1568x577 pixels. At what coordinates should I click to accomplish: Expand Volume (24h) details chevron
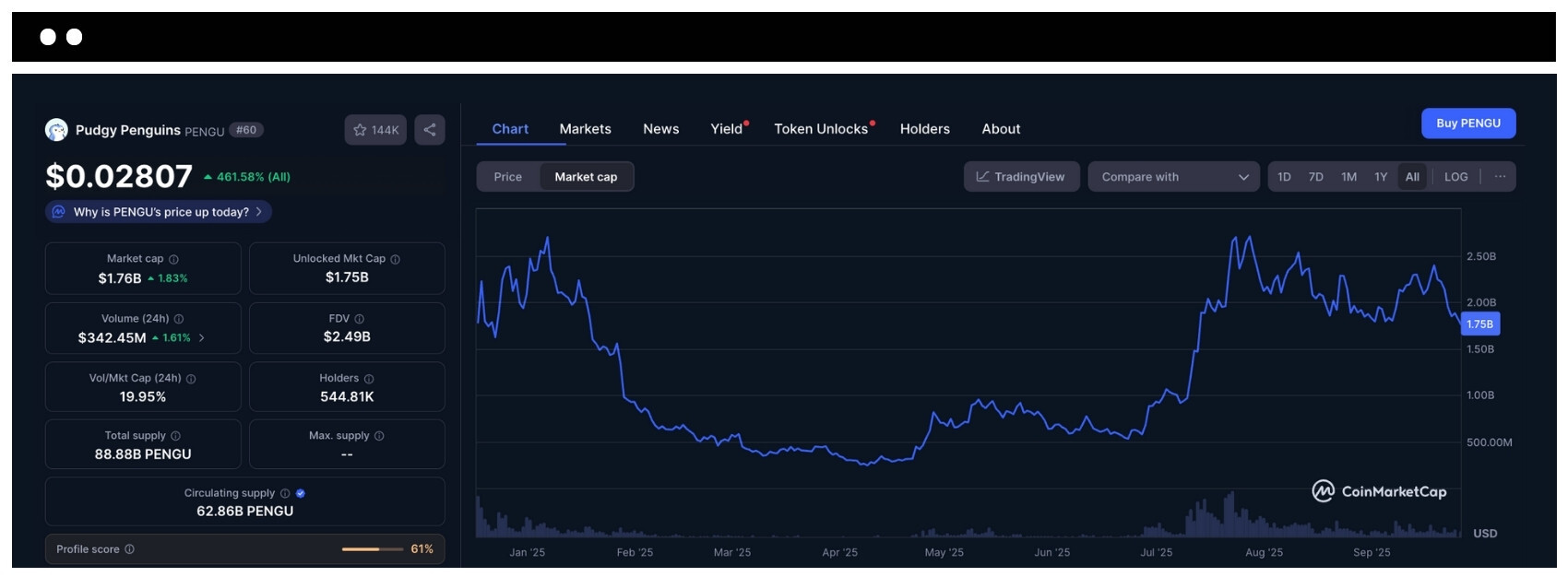click(202, 338)
